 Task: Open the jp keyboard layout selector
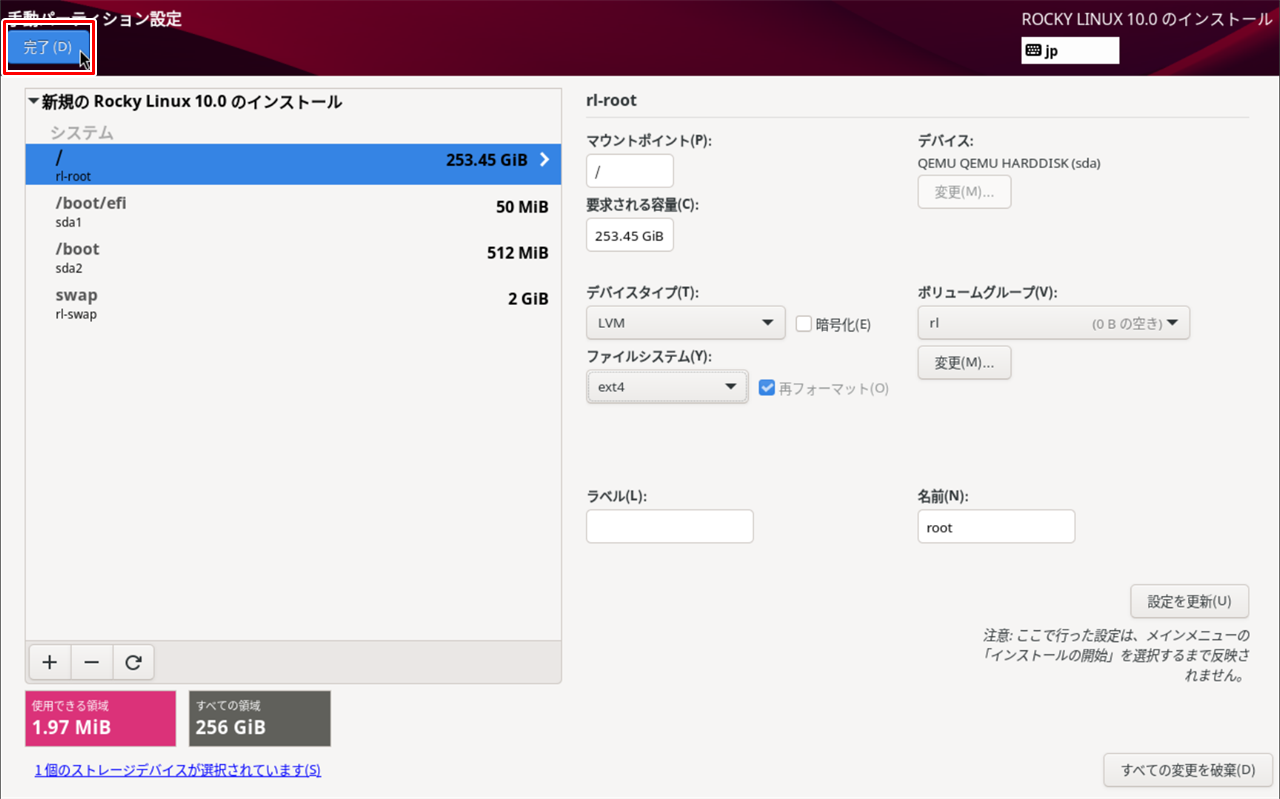pyautogui.click(x=1069, y=50)
